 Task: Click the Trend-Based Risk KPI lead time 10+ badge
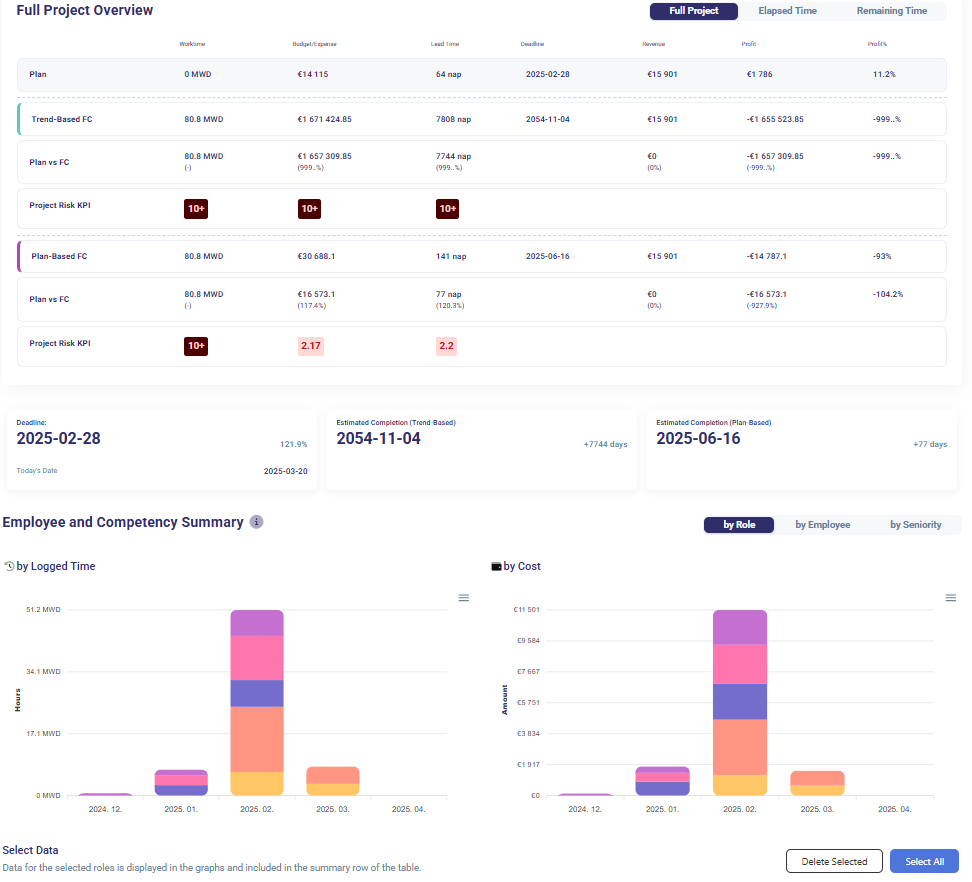tap(447, 208)
